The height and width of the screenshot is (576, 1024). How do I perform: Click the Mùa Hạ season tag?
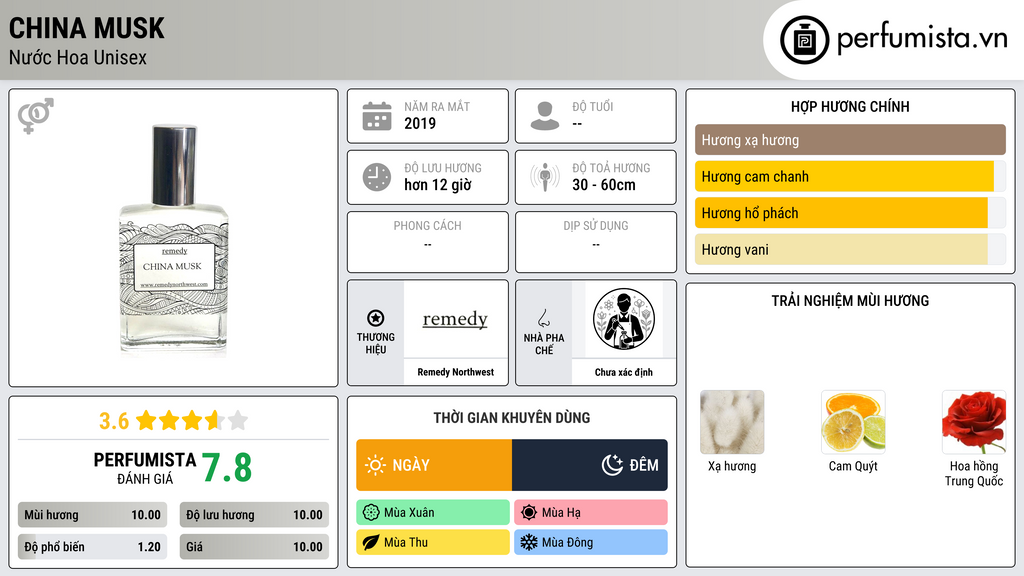[591, 513]
